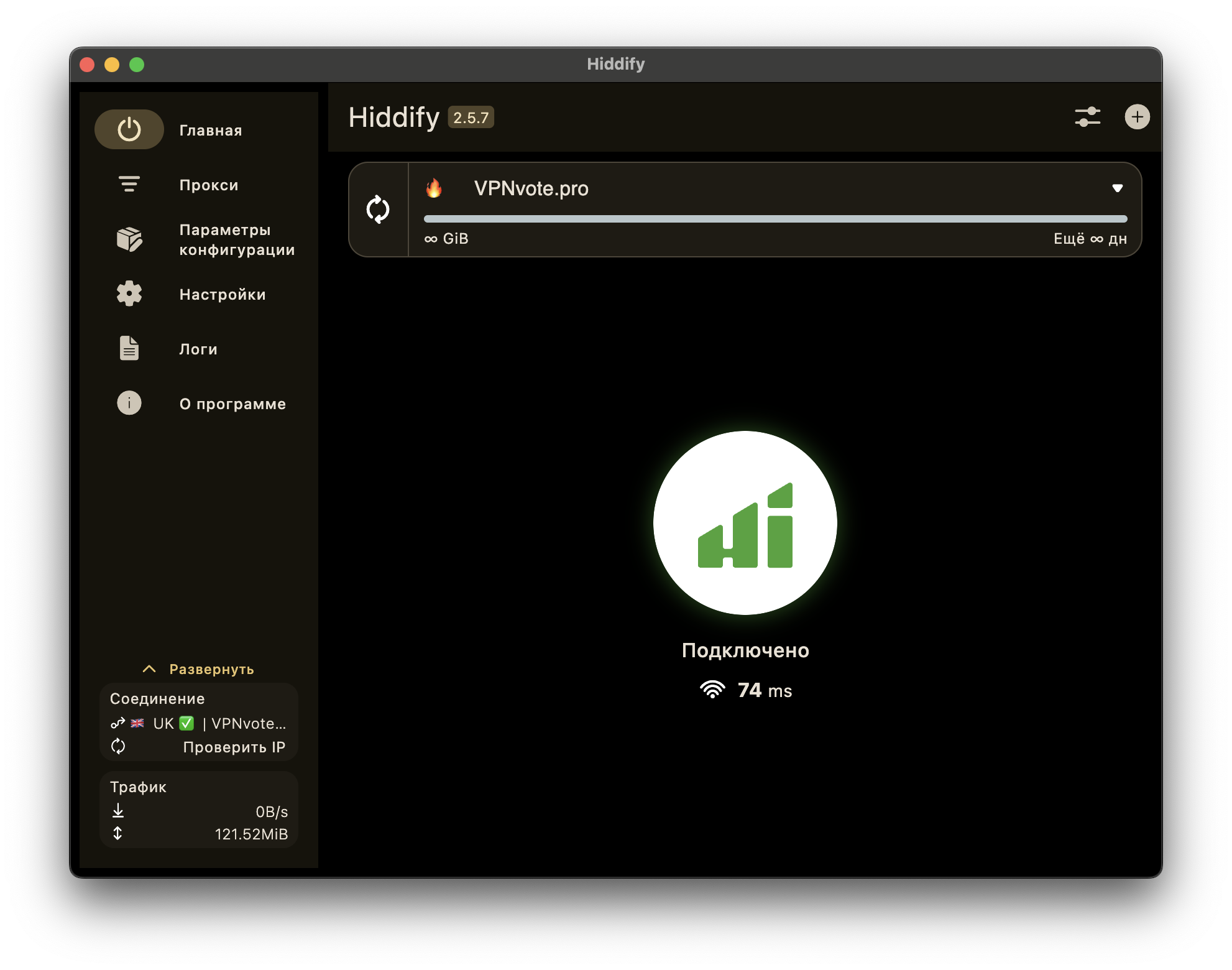Click the config box icon
Viewport: 1232px width, 970px height.
(129, 239)
